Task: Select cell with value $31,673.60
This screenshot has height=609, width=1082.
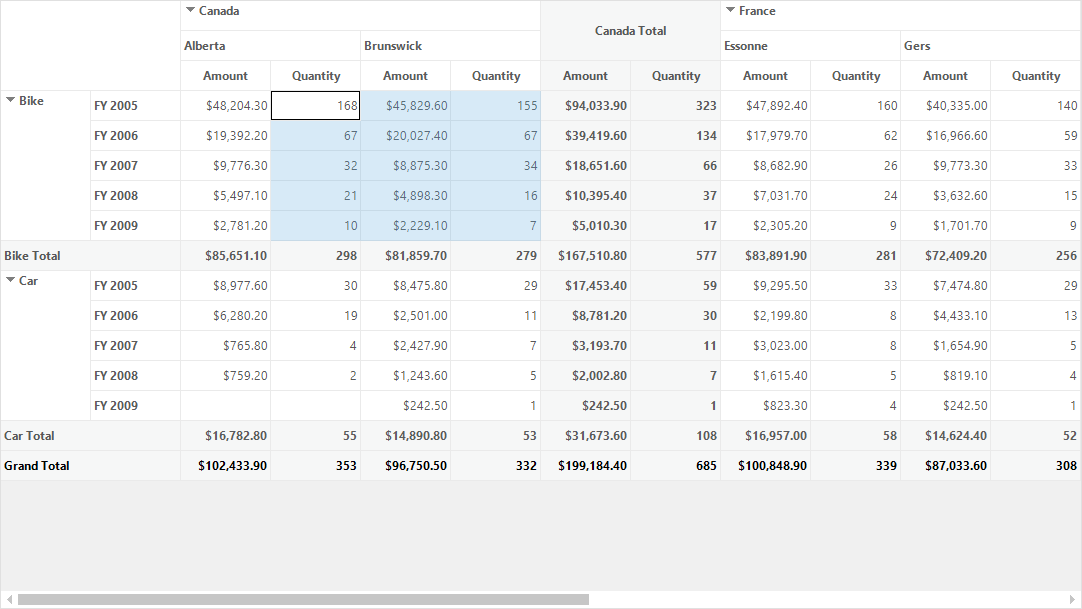Action: 586,435
